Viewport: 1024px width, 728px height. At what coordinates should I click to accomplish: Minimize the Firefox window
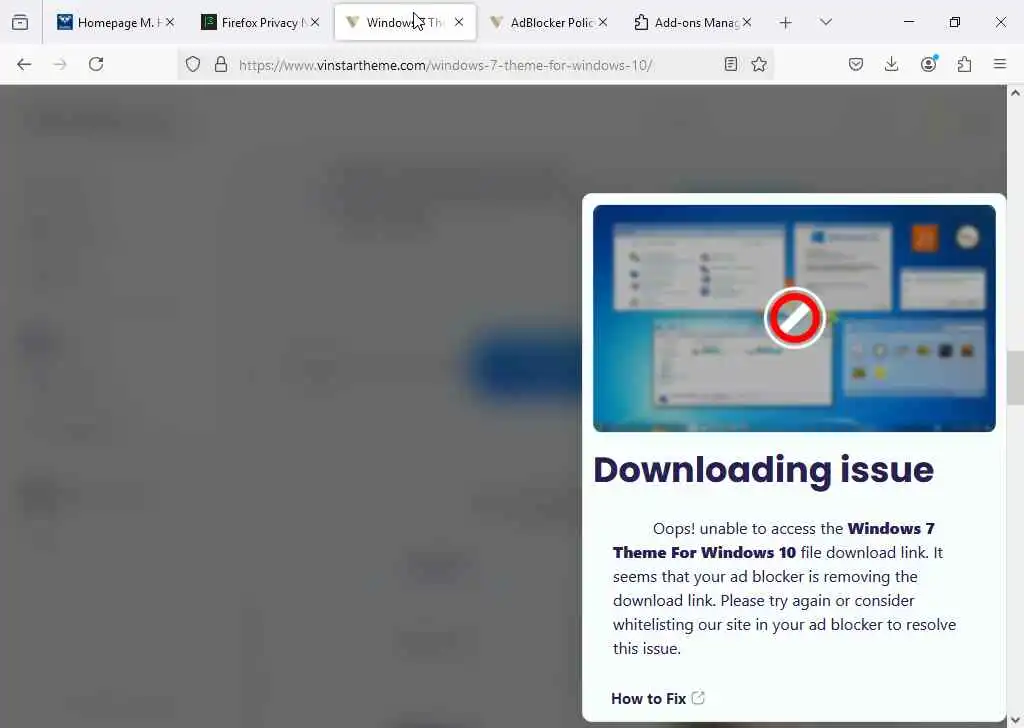[x=908, y=22]
